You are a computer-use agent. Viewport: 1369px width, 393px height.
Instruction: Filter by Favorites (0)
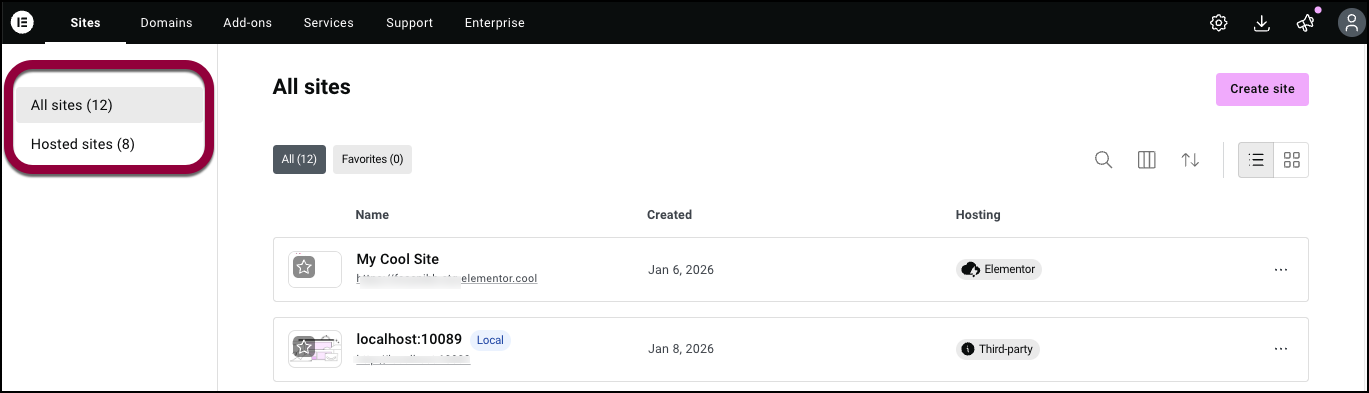372,159
